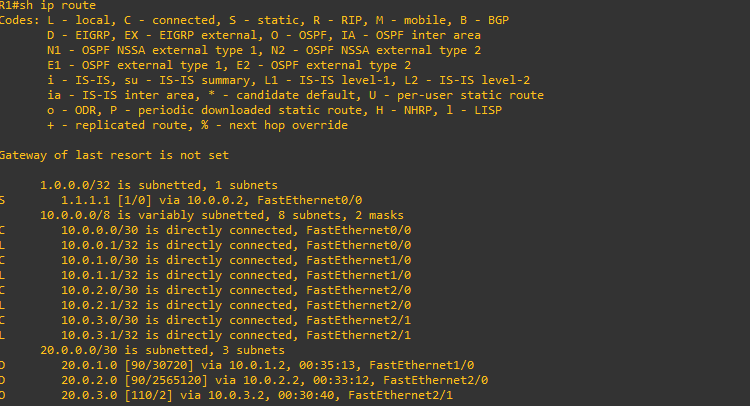Click "Gateway of last resort is not set"
Image resolution: width=750 pixels, height=406 pixels.
point(114,155)
